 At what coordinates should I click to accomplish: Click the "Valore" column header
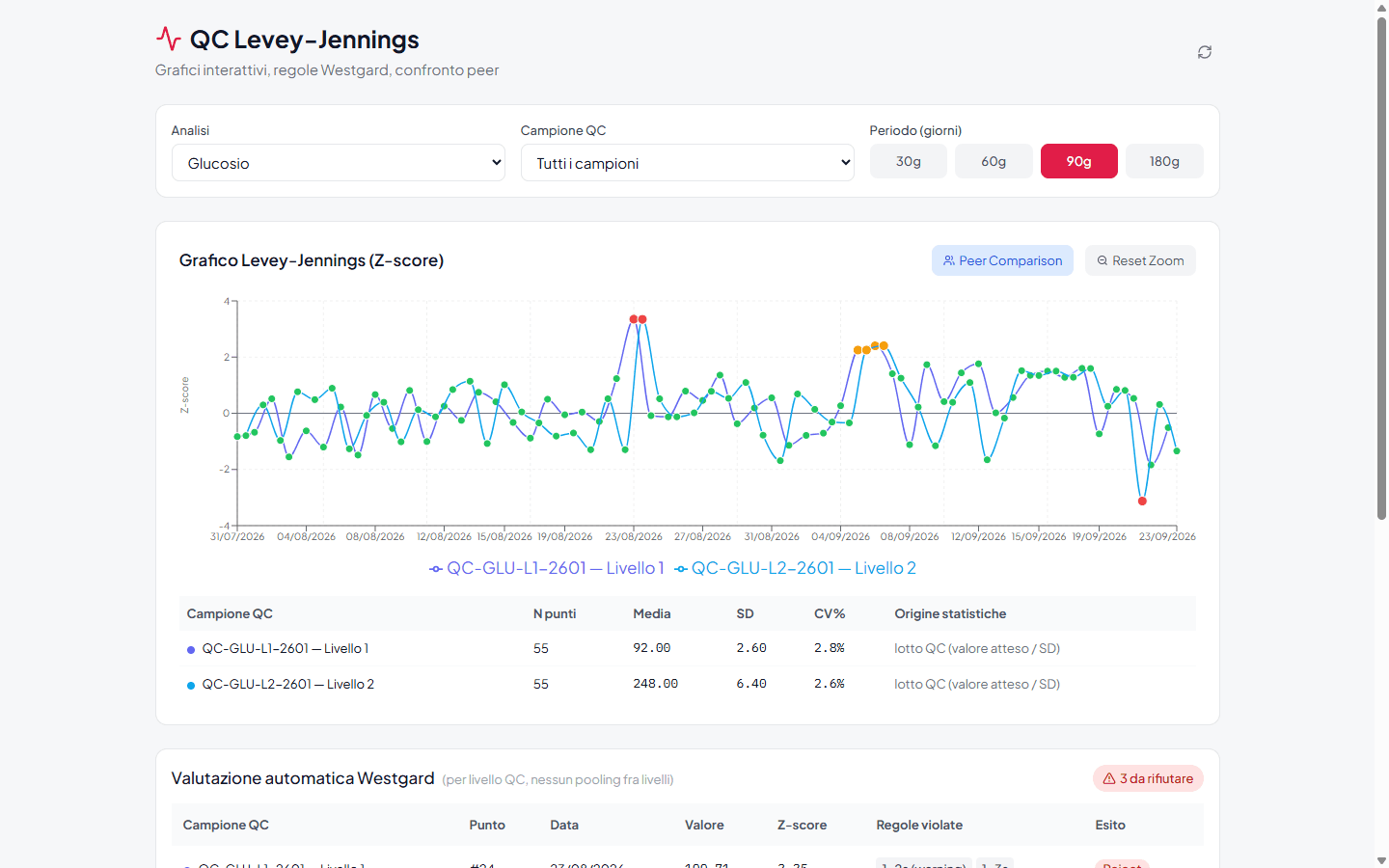(x=704, y=825)
